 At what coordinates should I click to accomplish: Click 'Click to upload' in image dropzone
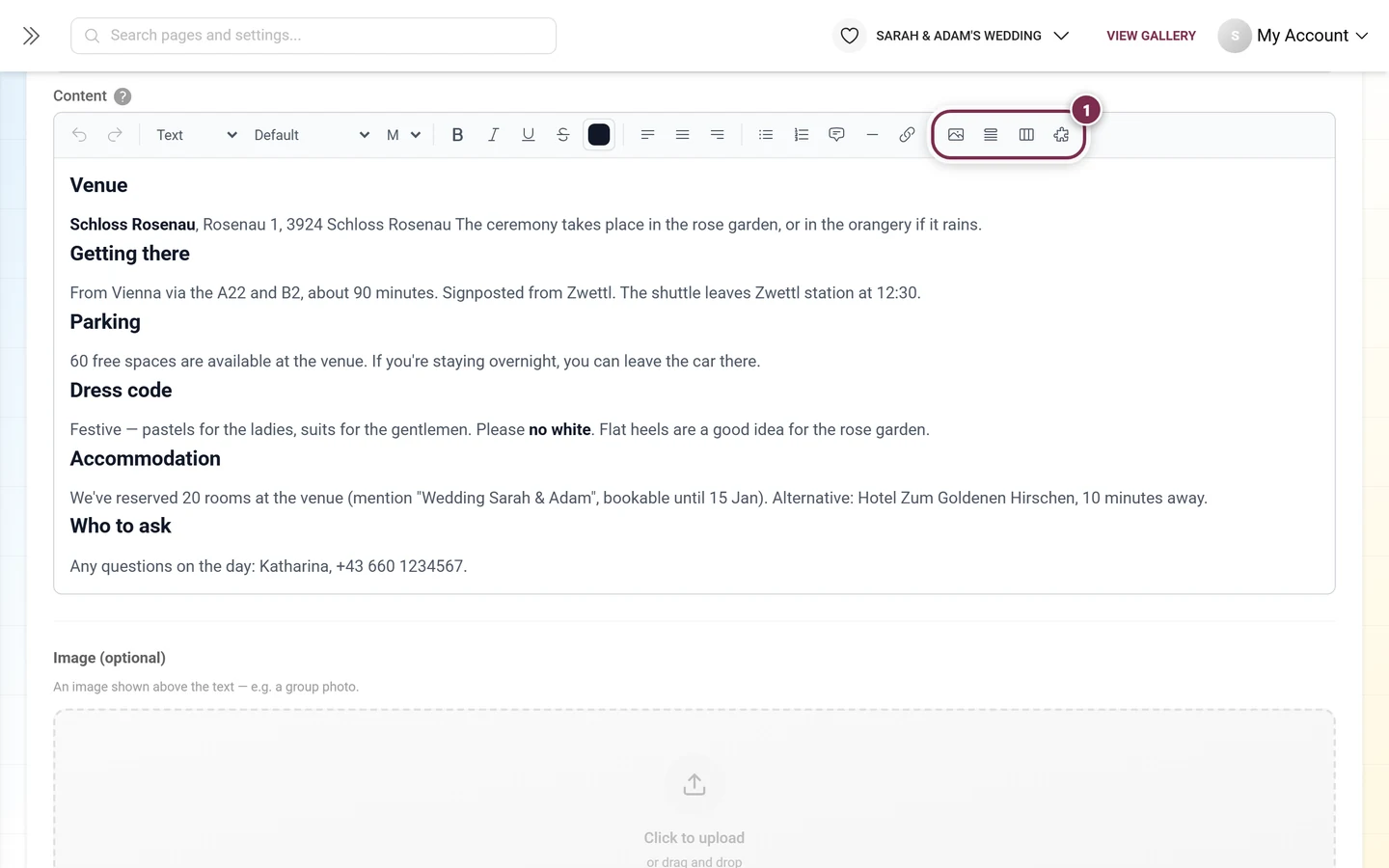694,838
